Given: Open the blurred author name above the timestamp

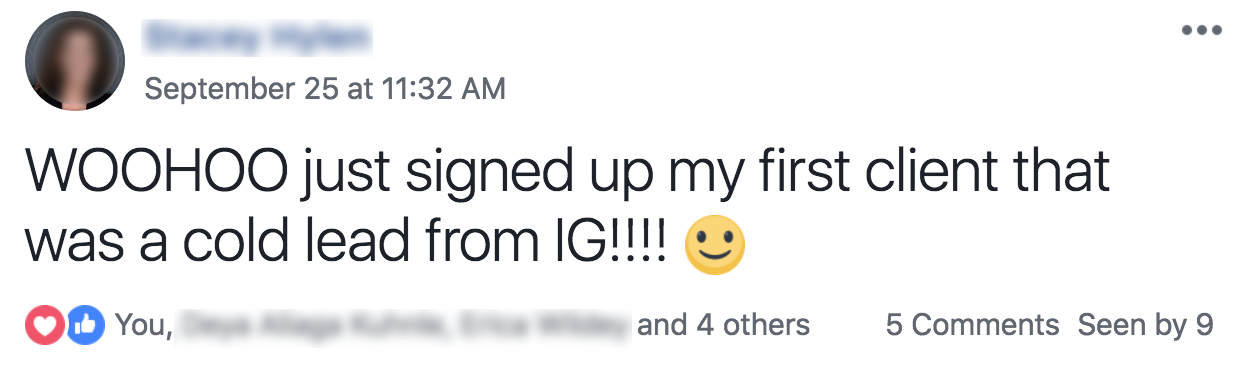Looking at the screenshot, I should click(257, 38).
